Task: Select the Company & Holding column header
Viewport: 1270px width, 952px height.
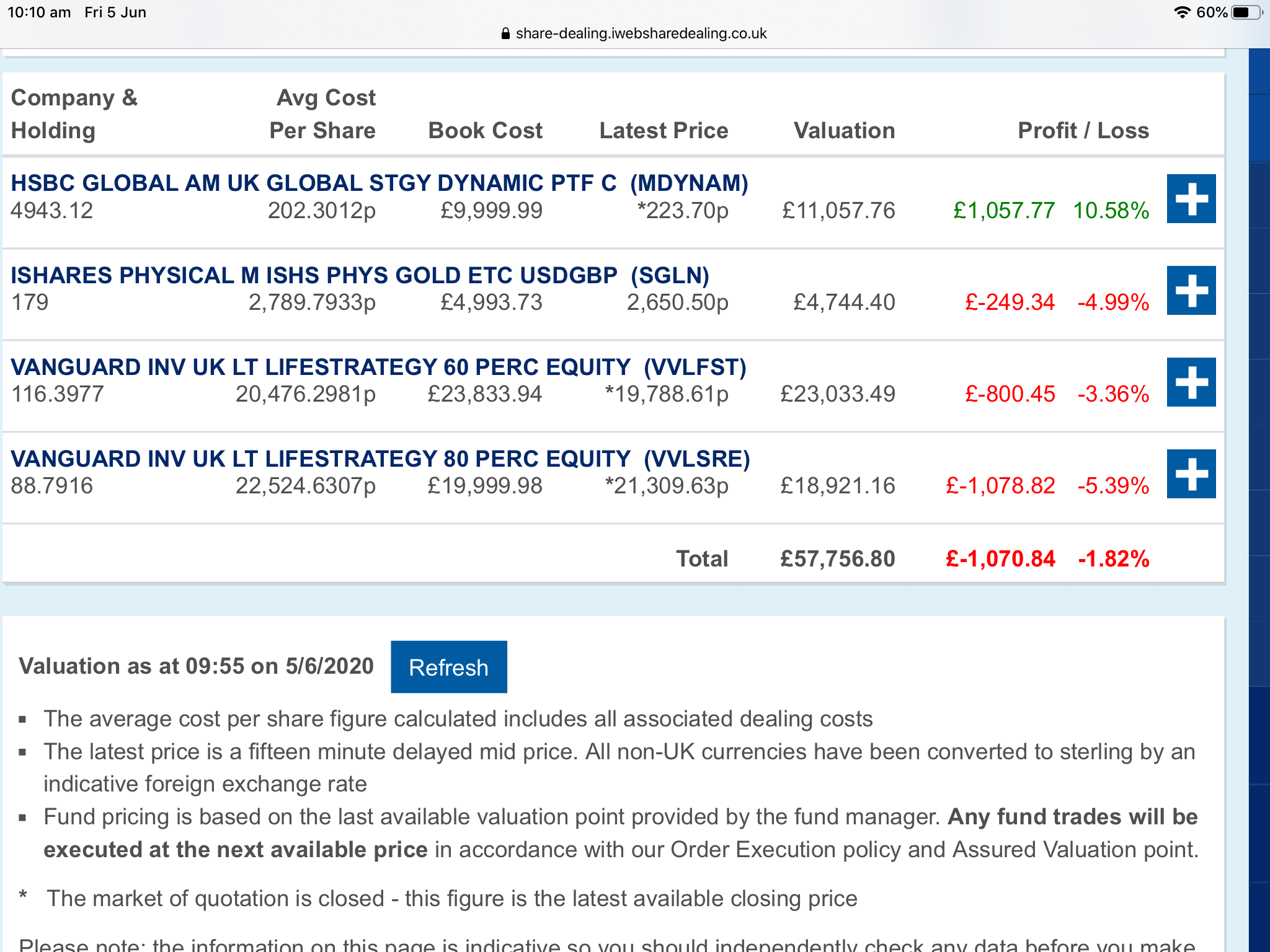Action: [x=74, y=114]
